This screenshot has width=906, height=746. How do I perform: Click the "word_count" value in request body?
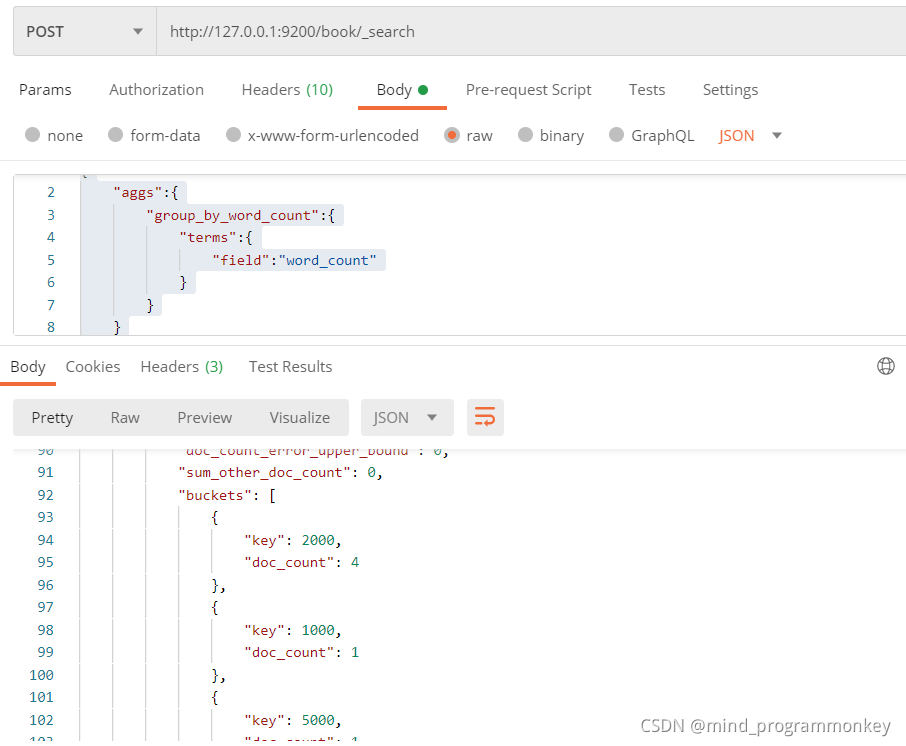point(327,261)
